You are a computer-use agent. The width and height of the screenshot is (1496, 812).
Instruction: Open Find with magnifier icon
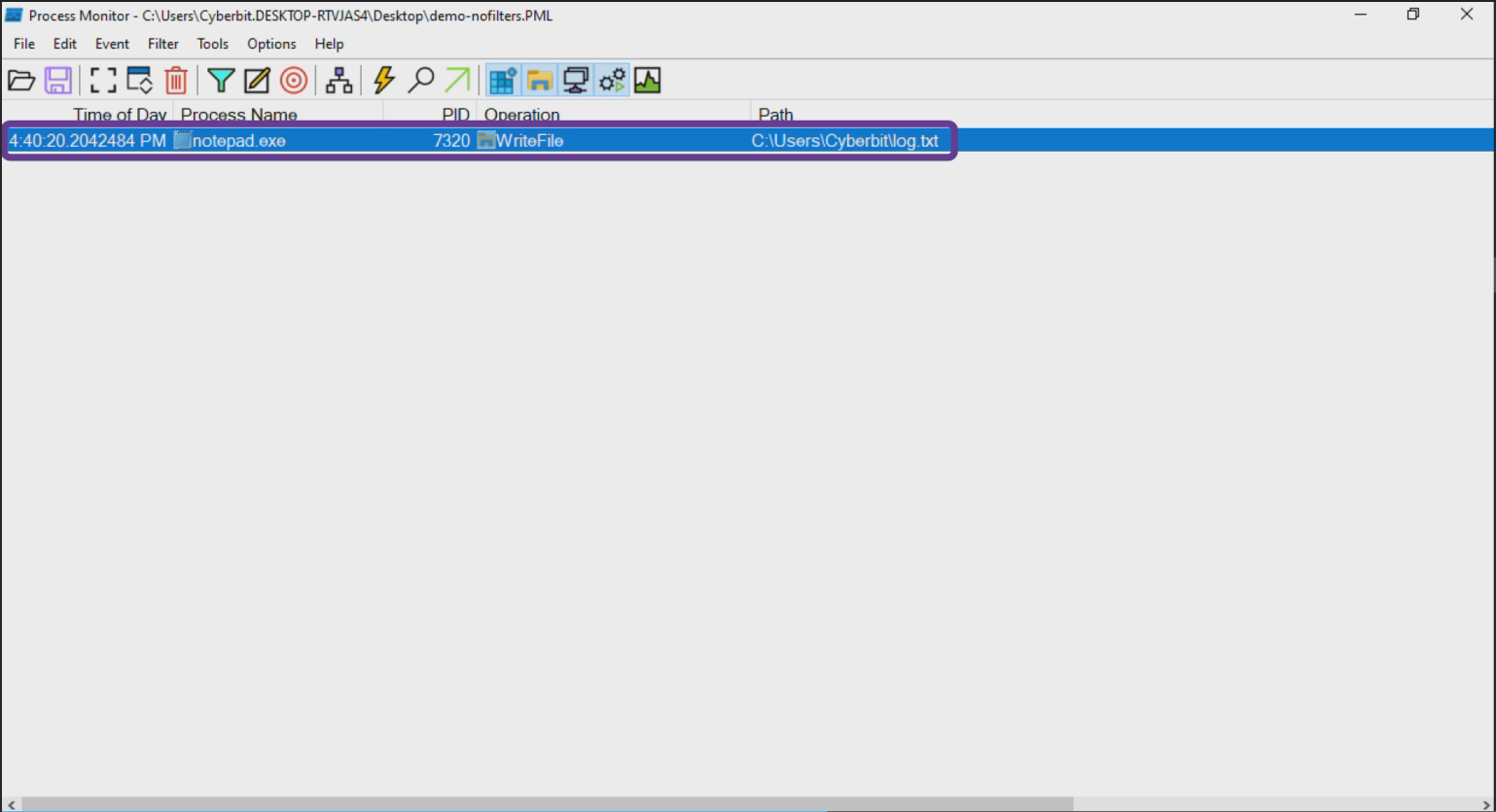tap(421, 81)
